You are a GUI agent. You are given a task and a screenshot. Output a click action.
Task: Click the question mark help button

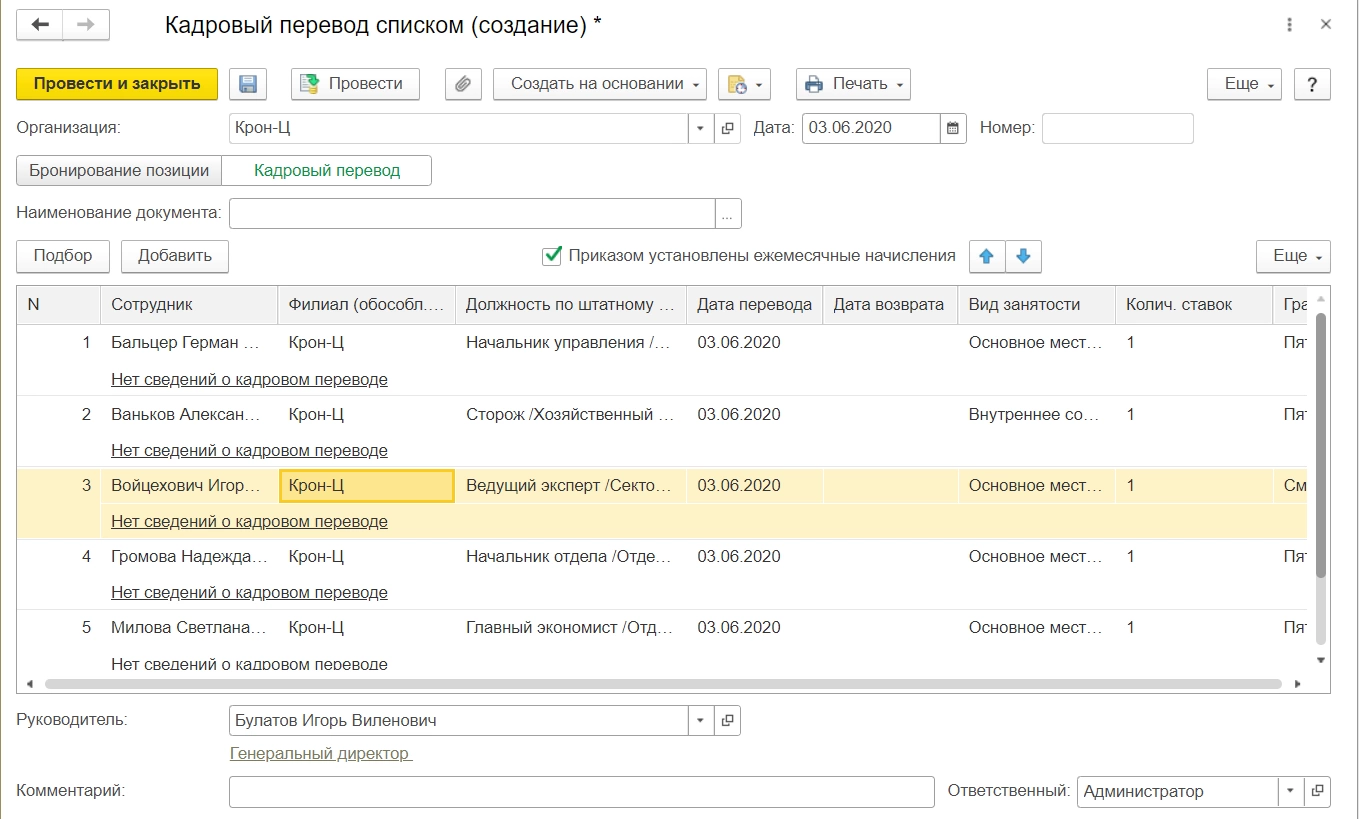(1312, 84)
